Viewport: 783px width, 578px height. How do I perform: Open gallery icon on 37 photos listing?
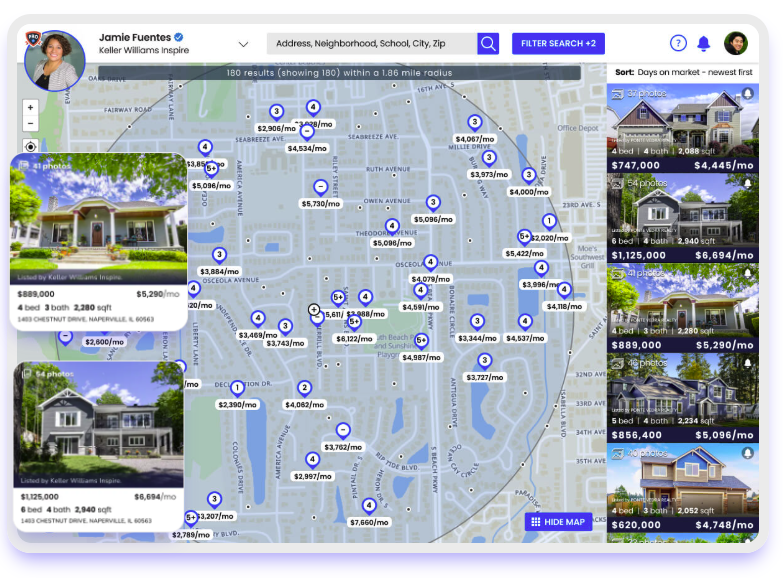(x=618, y=93)
